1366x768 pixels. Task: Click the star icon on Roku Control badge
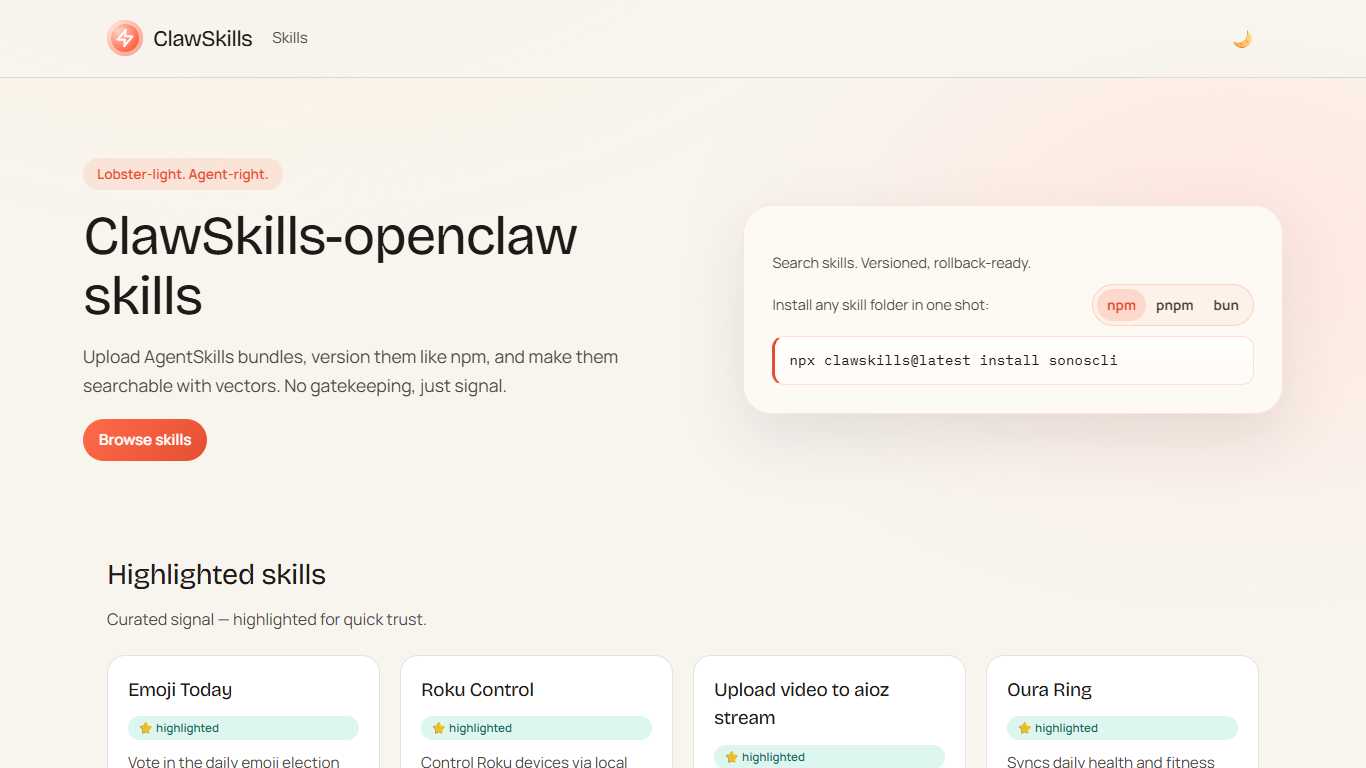(438, 729)
